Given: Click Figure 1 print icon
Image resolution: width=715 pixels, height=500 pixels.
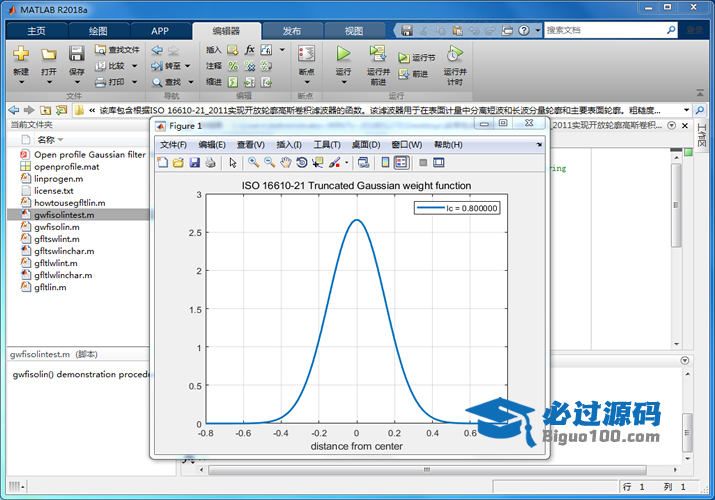Looking at the screenshot, I should coord(210,163).
